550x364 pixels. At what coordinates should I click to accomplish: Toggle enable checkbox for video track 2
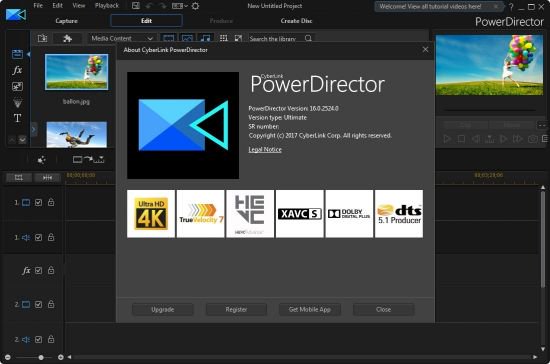39,304
